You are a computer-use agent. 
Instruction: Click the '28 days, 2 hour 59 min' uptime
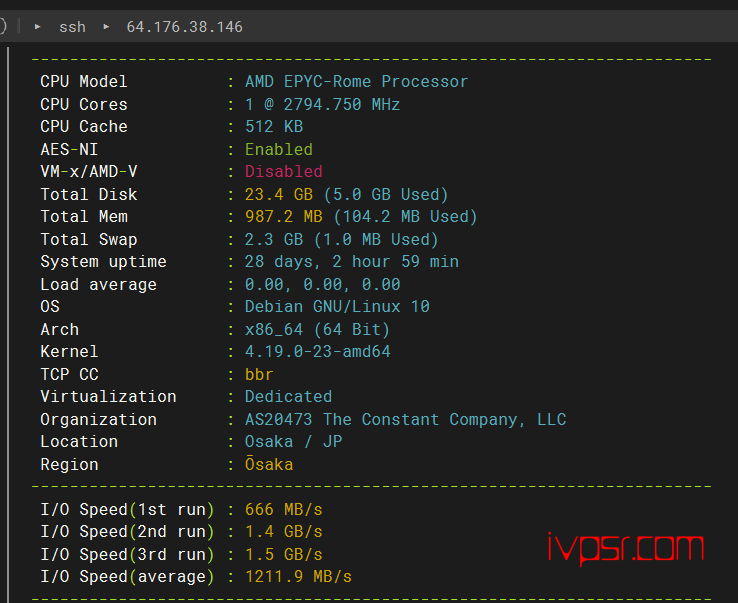(352, 262)
